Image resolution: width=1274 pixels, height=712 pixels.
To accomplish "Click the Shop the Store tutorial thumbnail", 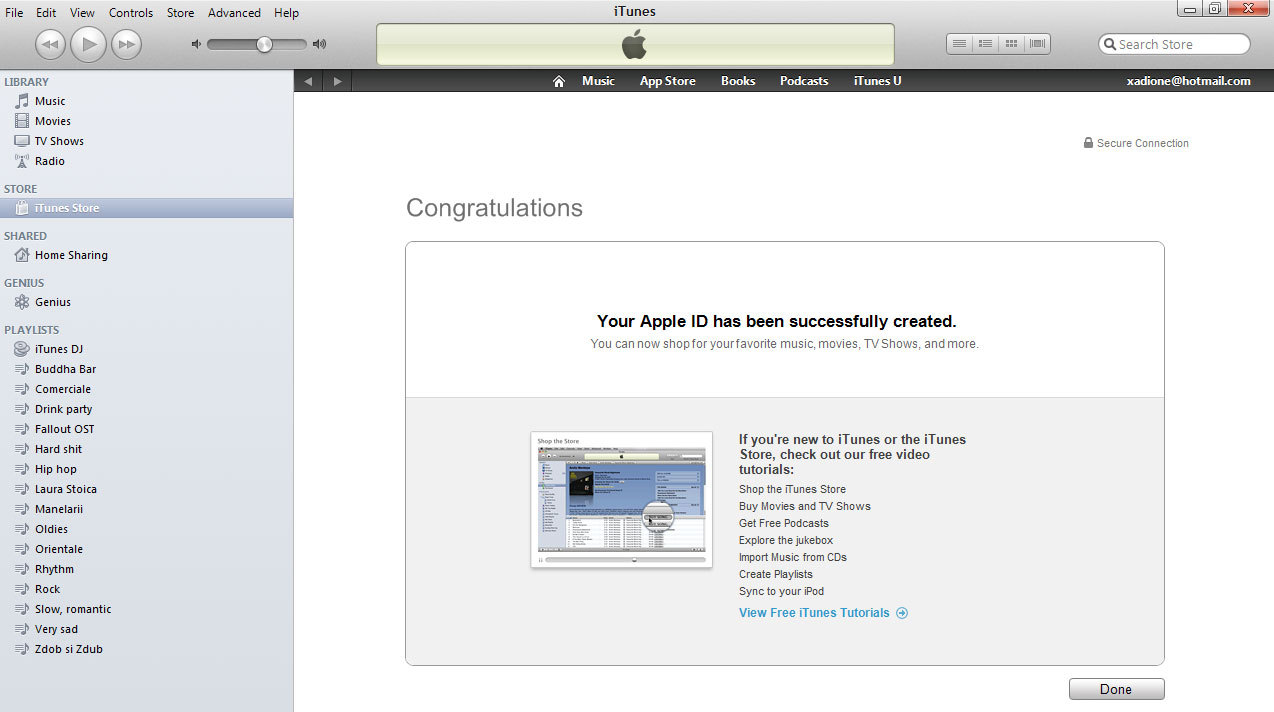I will [621, 500].
